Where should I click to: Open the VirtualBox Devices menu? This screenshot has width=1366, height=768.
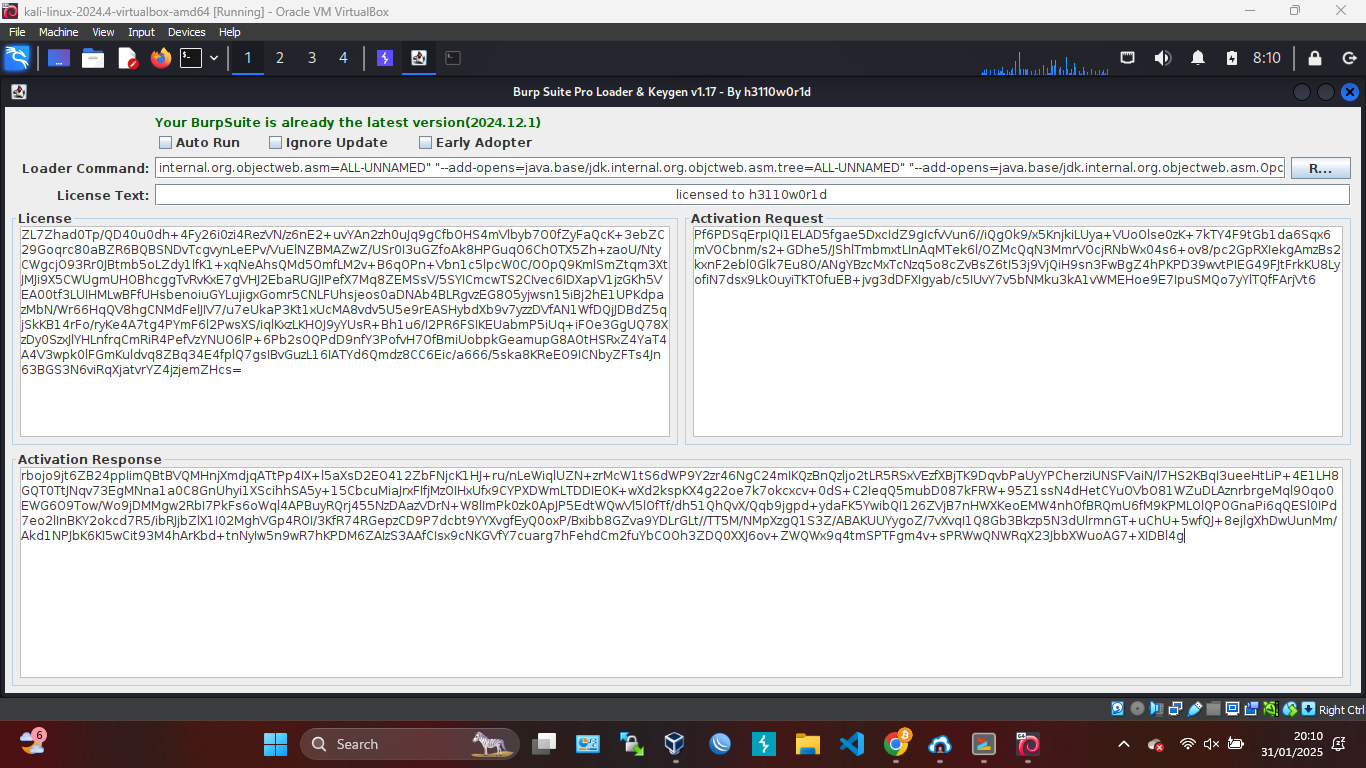187,32
